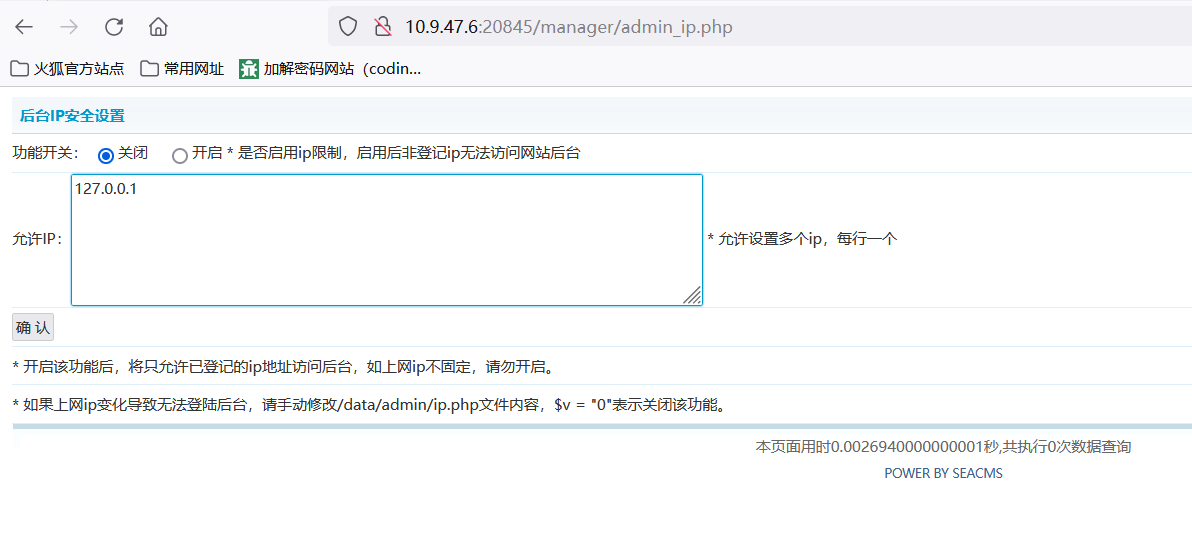This screenshot has width=1192, height=551.
Task: Click the grayed forward navigation arrow
Action: pyautogui.click(x=69, y=28)
